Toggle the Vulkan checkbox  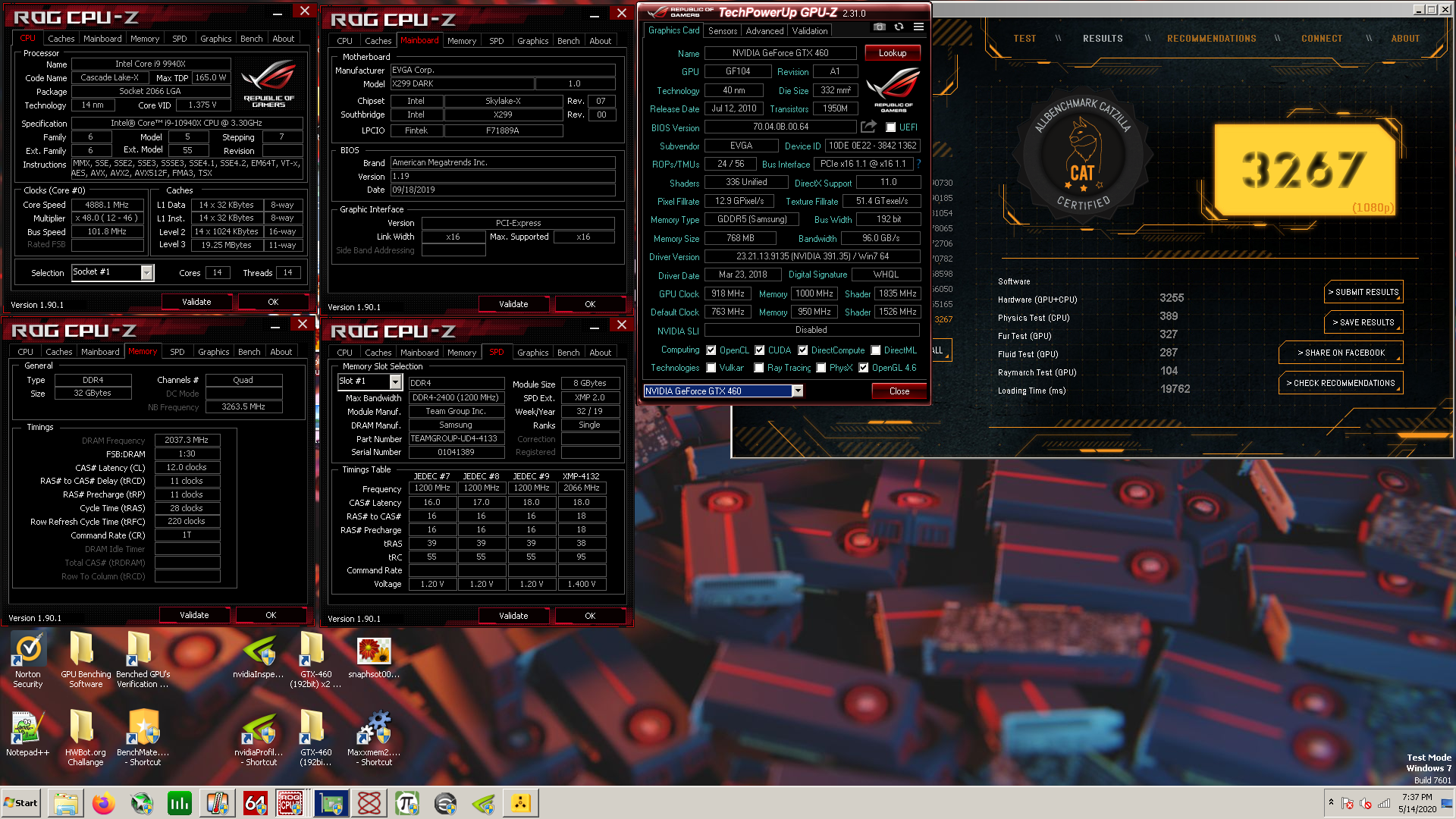(711, 368)
